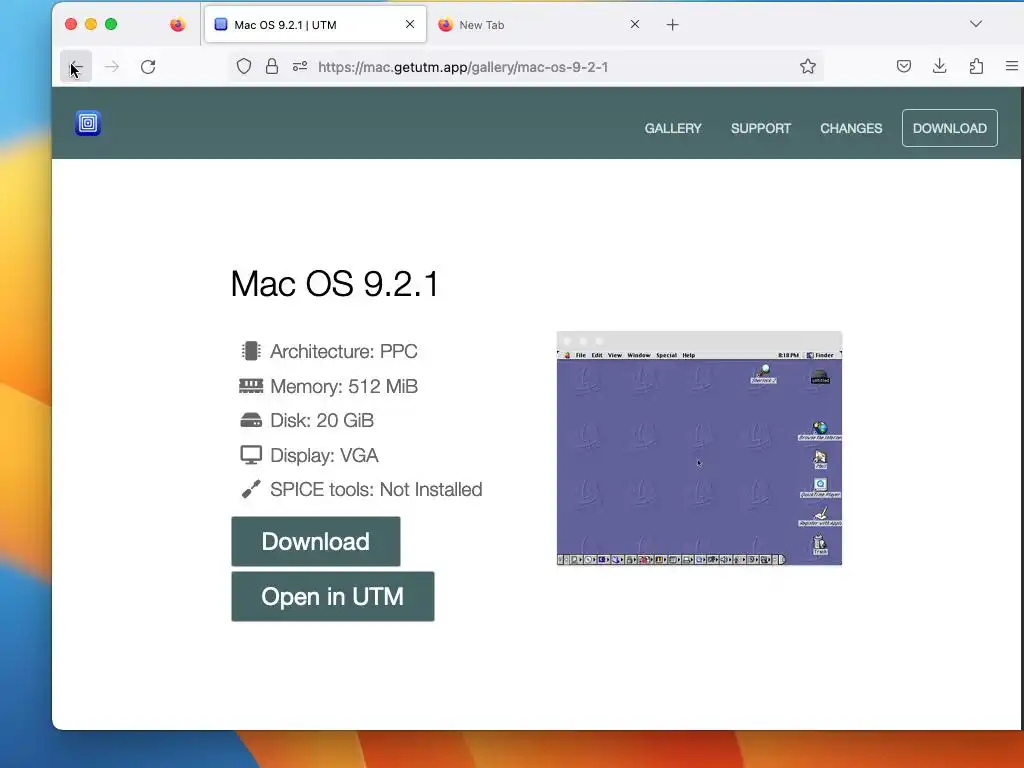Image resolution: width=1024 pixels, height=768 pixels.
Task: Open the GALLERY navigation link
Action: click(x=673, y=128)
